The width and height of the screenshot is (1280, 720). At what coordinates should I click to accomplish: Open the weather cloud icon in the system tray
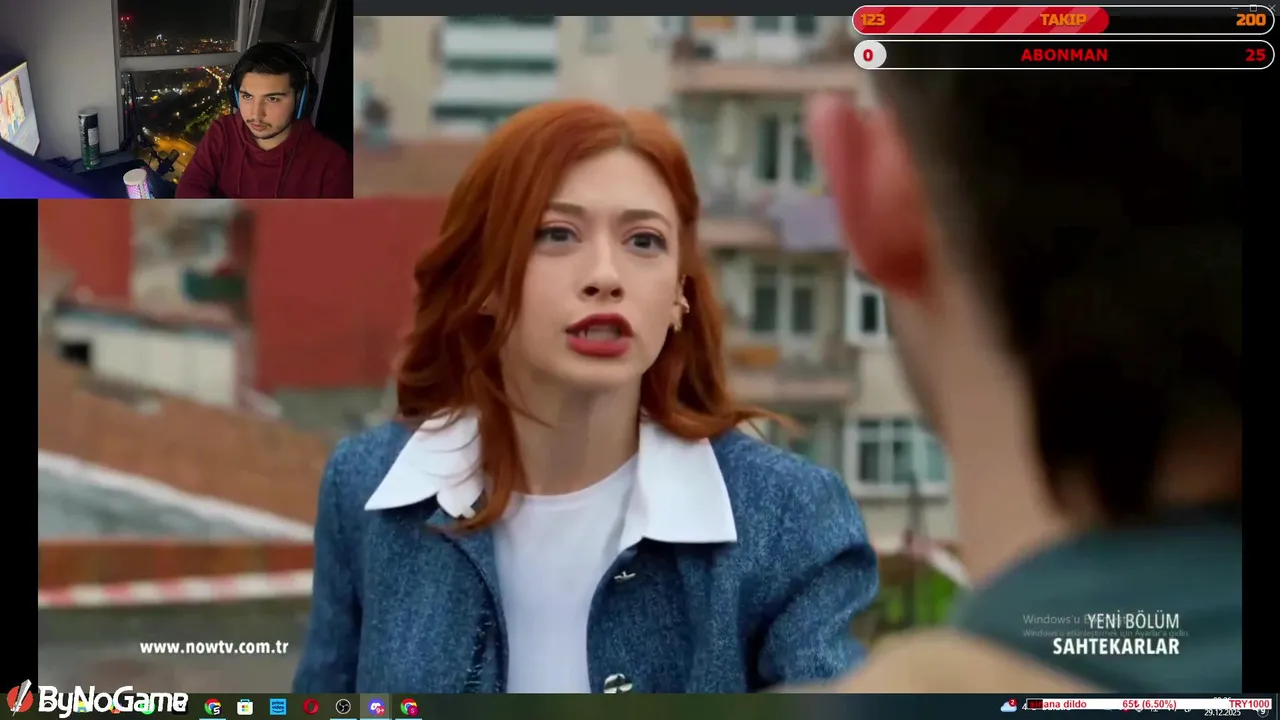pos(1008,706)
